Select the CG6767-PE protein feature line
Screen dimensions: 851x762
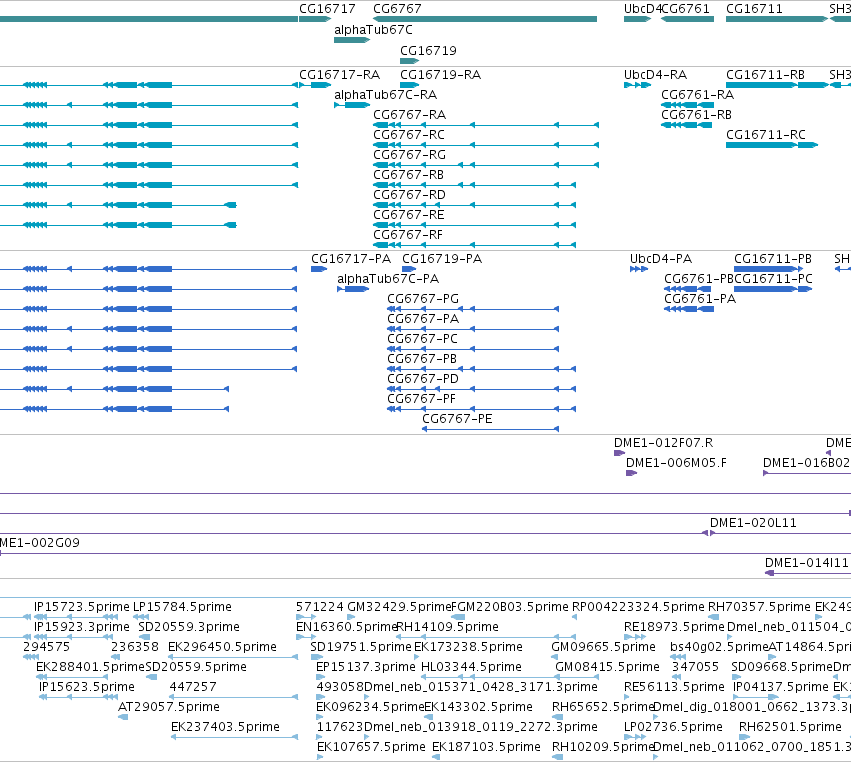point(491,429)
